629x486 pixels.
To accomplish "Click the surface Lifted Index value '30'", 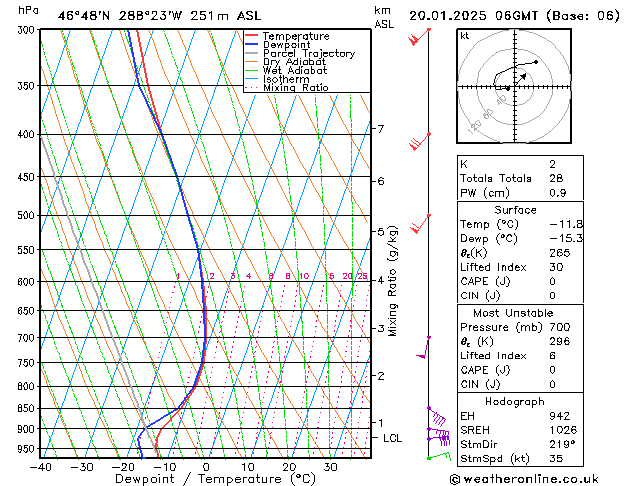I will (x=556, y=267).
